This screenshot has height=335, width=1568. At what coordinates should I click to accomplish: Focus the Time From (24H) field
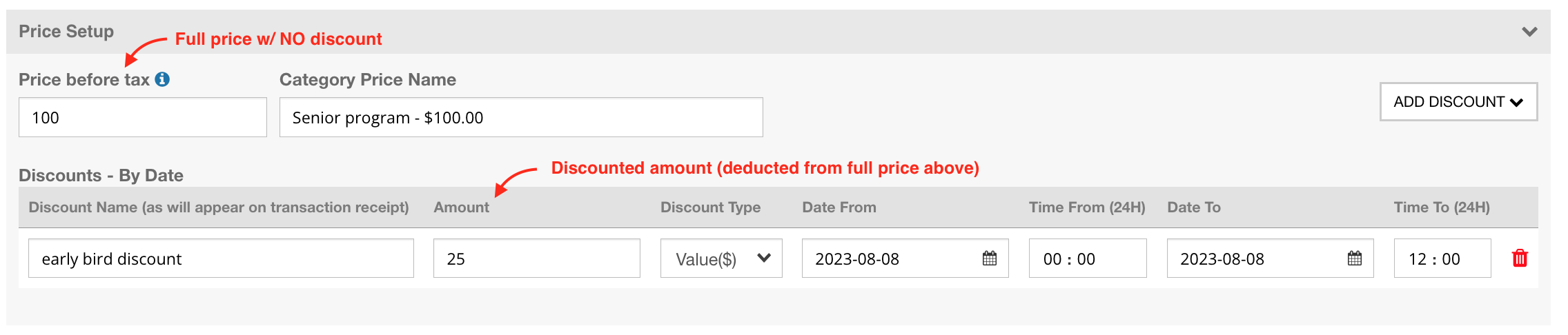pos(1087,258)
